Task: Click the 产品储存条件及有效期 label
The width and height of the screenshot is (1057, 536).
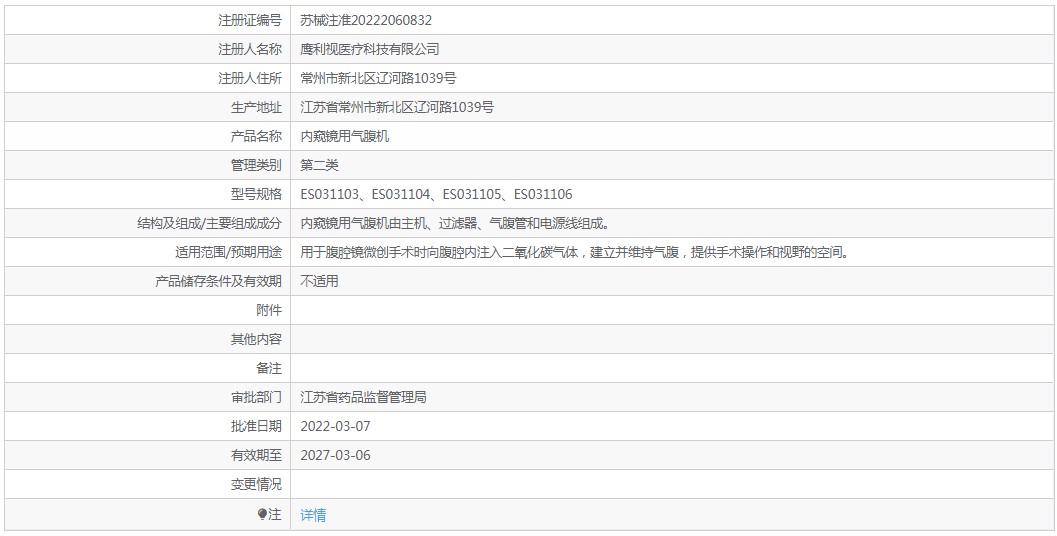Action: coord(218,281)
